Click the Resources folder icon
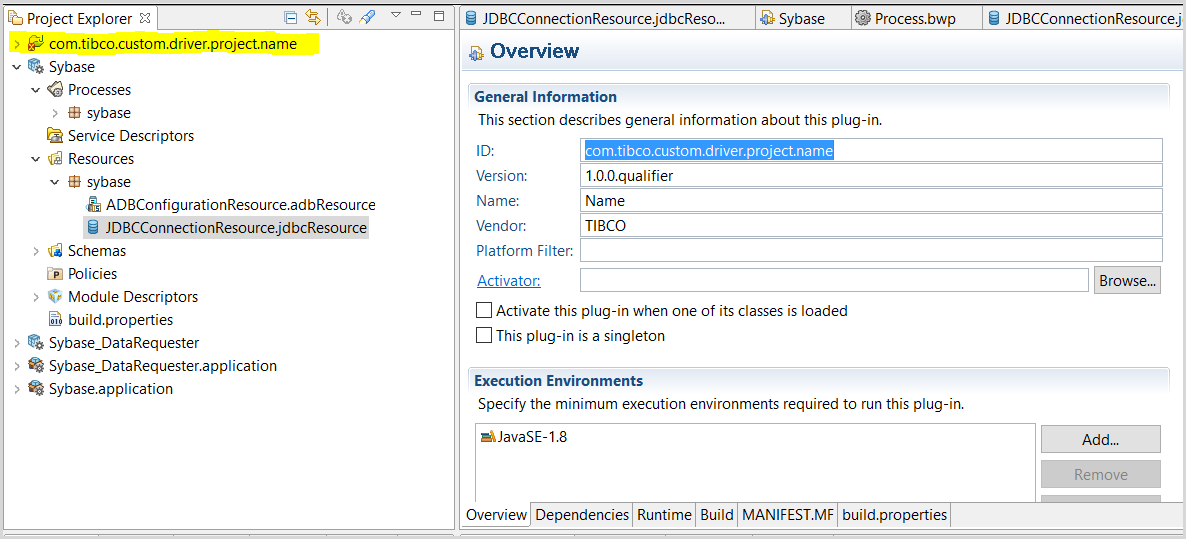 tap(55, 159)
